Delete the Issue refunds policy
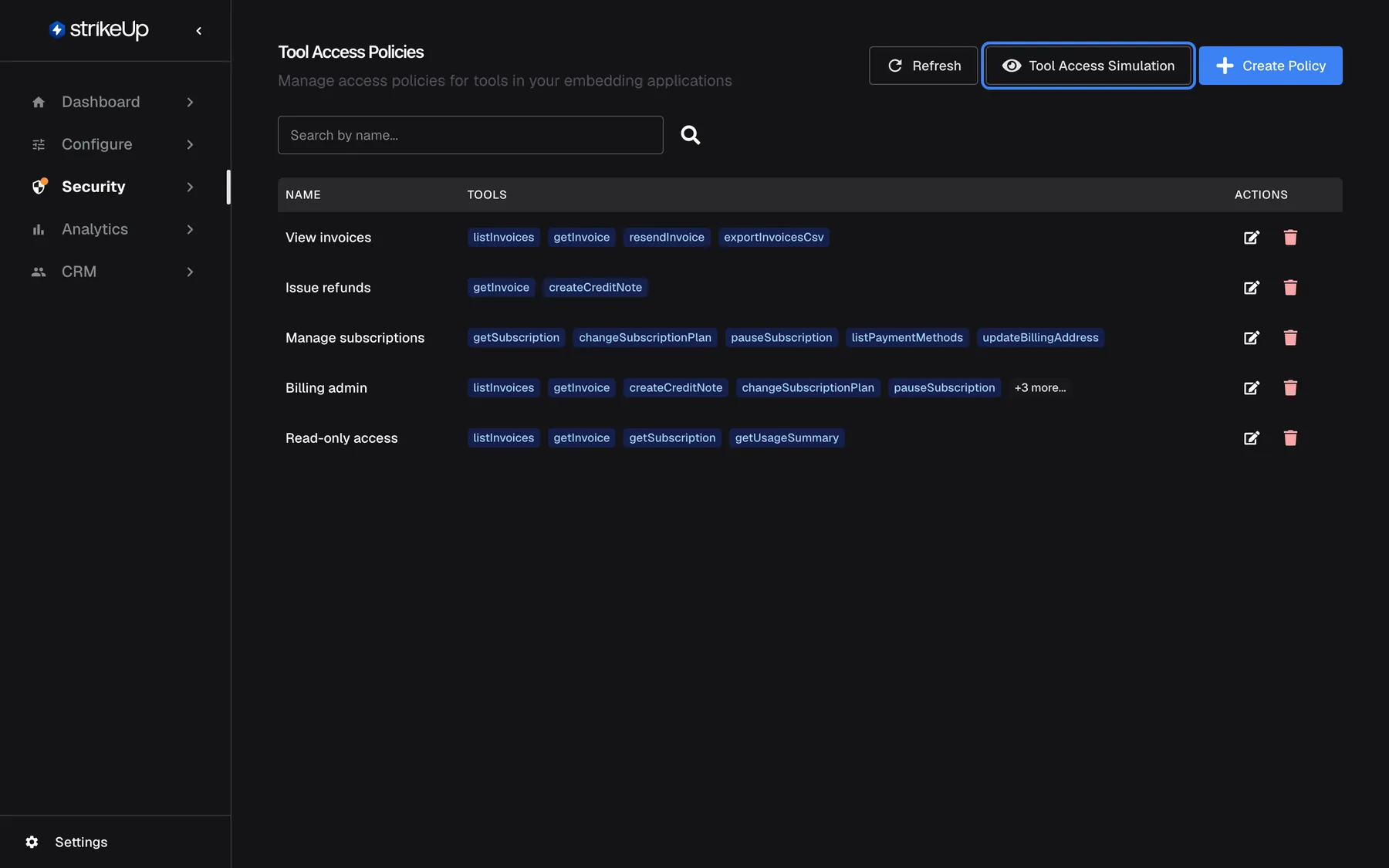 [1290, 287]
